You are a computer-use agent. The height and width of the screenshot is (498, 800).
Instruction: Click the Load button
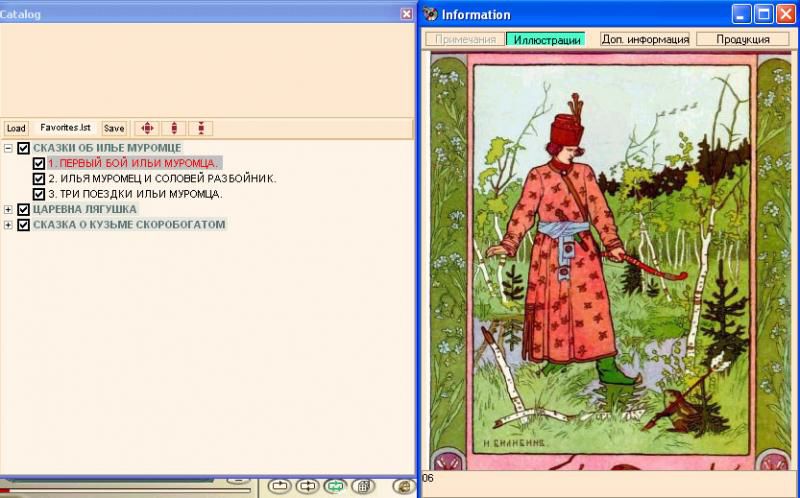coord(16,128)
